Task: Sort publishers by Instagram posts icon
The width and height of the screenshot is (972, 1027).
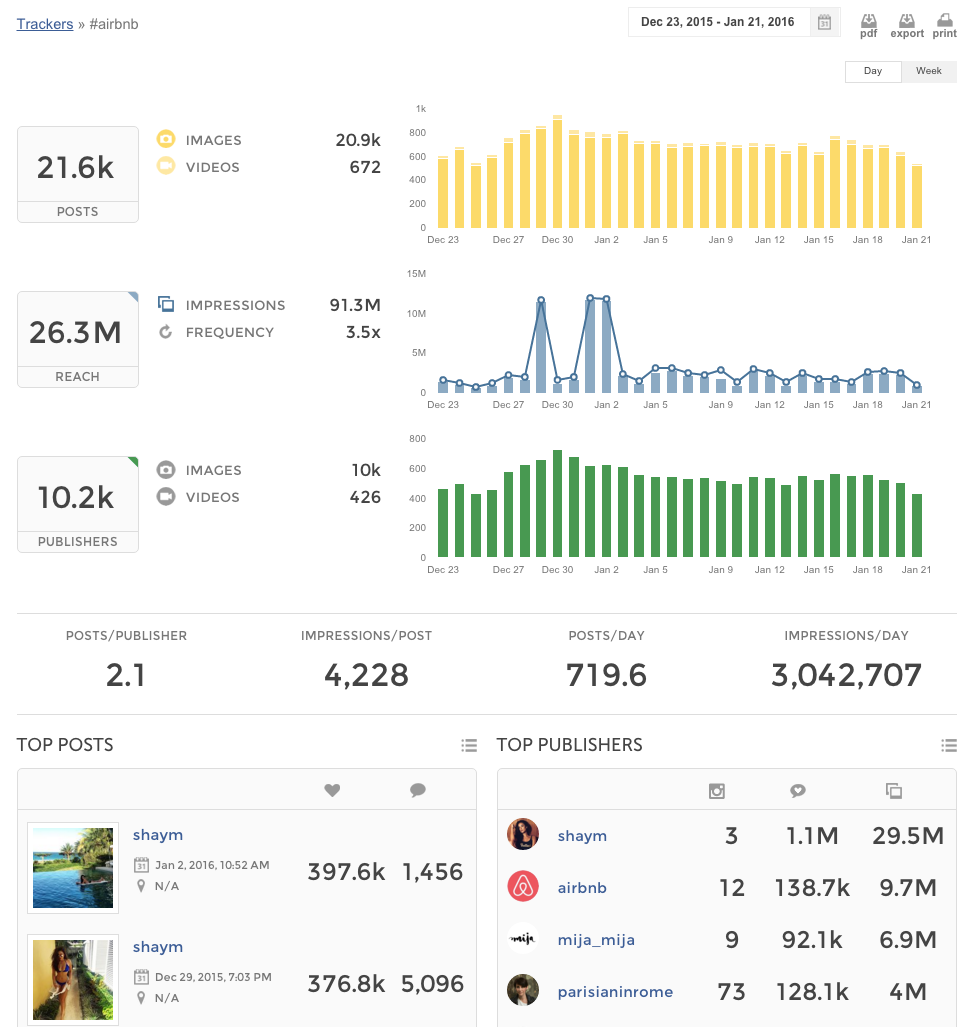Action: (x=717, y=791)
